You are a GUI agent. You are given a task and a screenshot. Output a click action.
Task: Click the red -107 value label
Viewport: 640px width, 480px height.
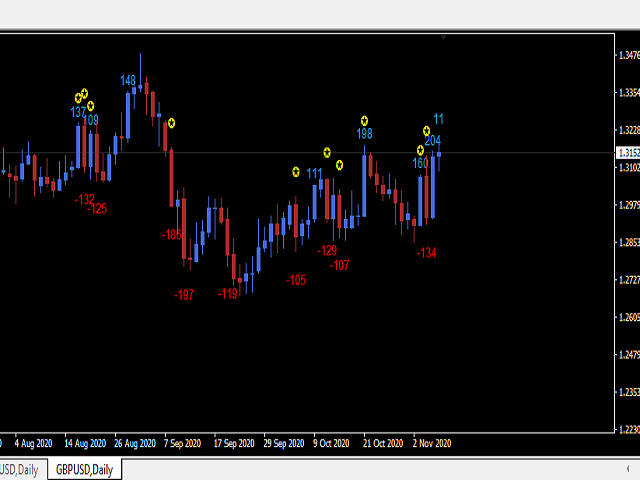[x=340, y=265]
